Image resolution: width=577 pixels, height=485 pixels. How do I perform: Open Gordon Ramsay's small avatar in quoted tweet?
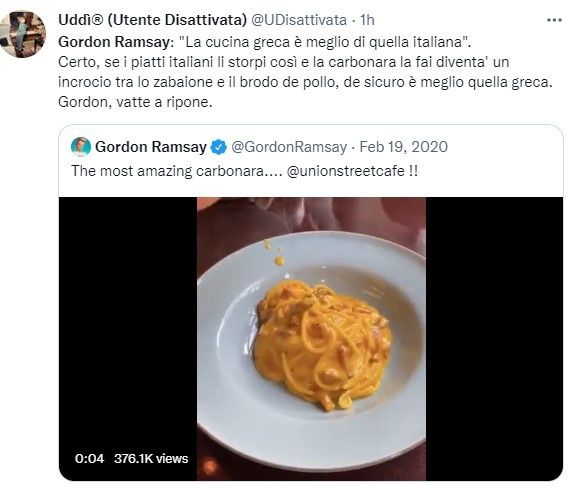(81, 147)
